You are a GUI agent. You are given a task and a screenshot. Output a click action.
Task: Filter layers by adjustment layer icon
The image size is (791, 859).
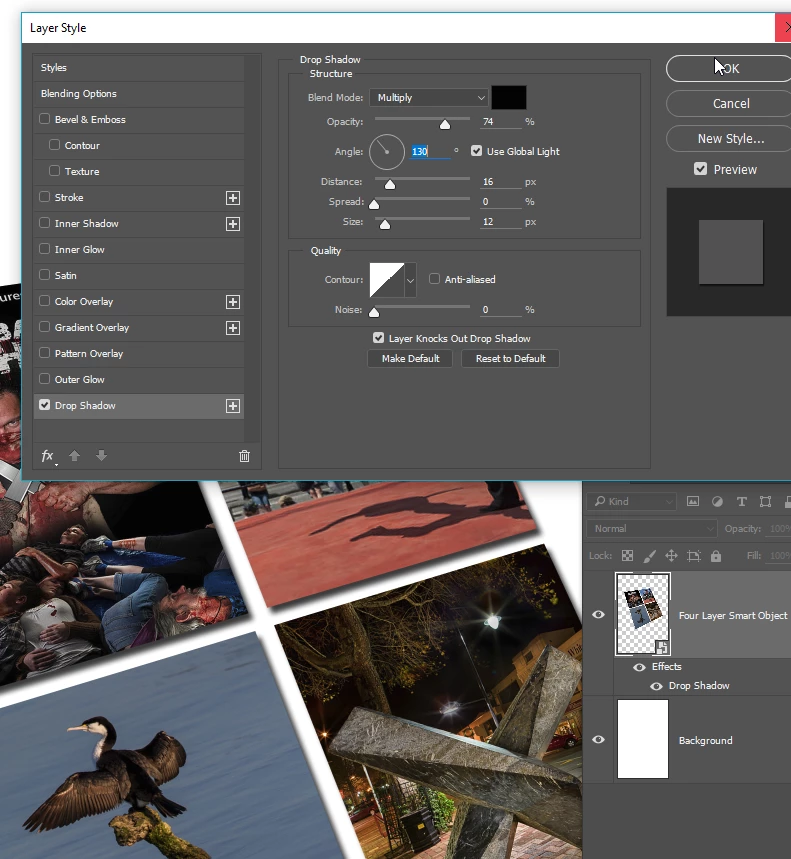[717, 501]
